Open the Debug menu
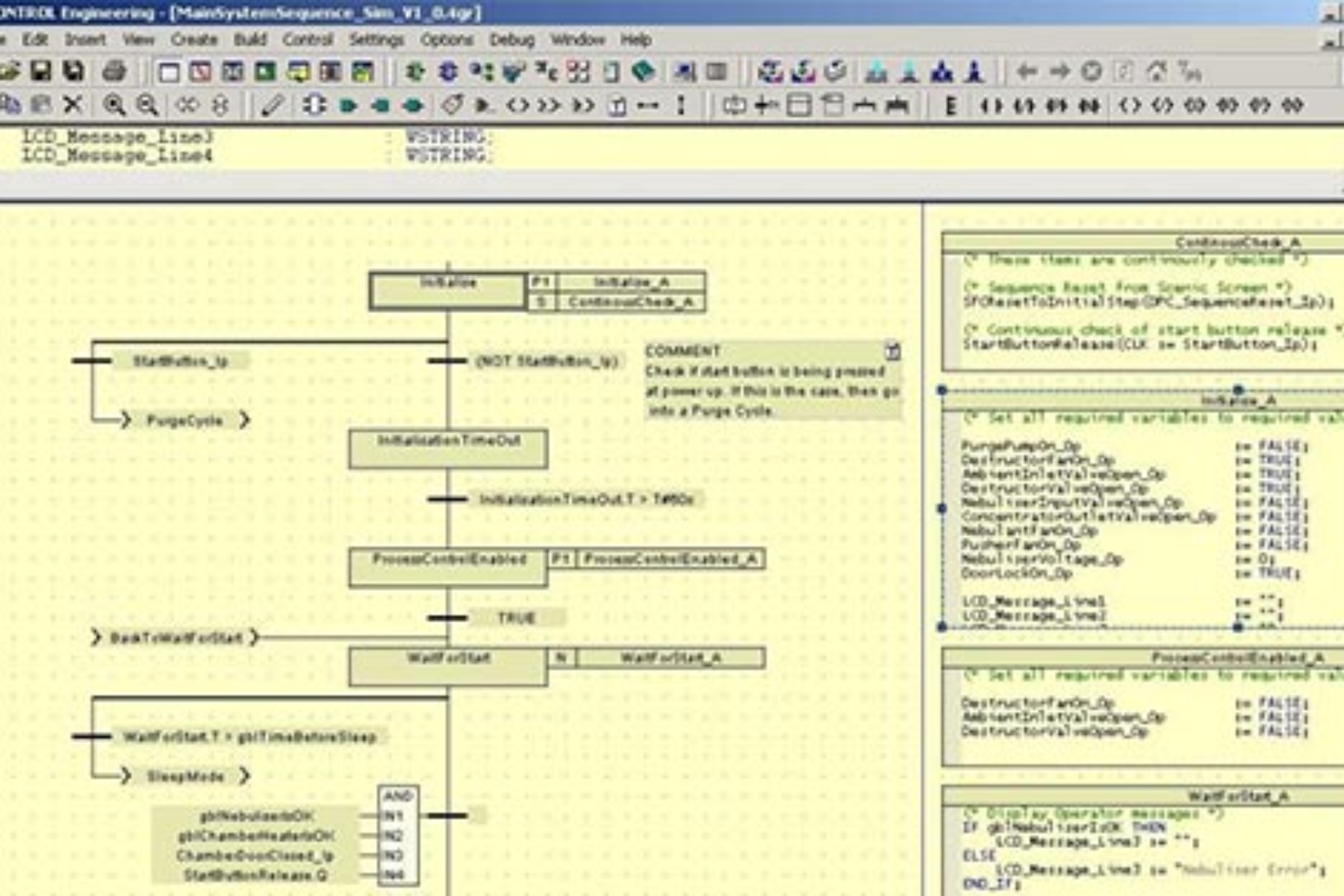Image resolution: width=1344 pixels, height=896 pixels. [x=512, y=40]
